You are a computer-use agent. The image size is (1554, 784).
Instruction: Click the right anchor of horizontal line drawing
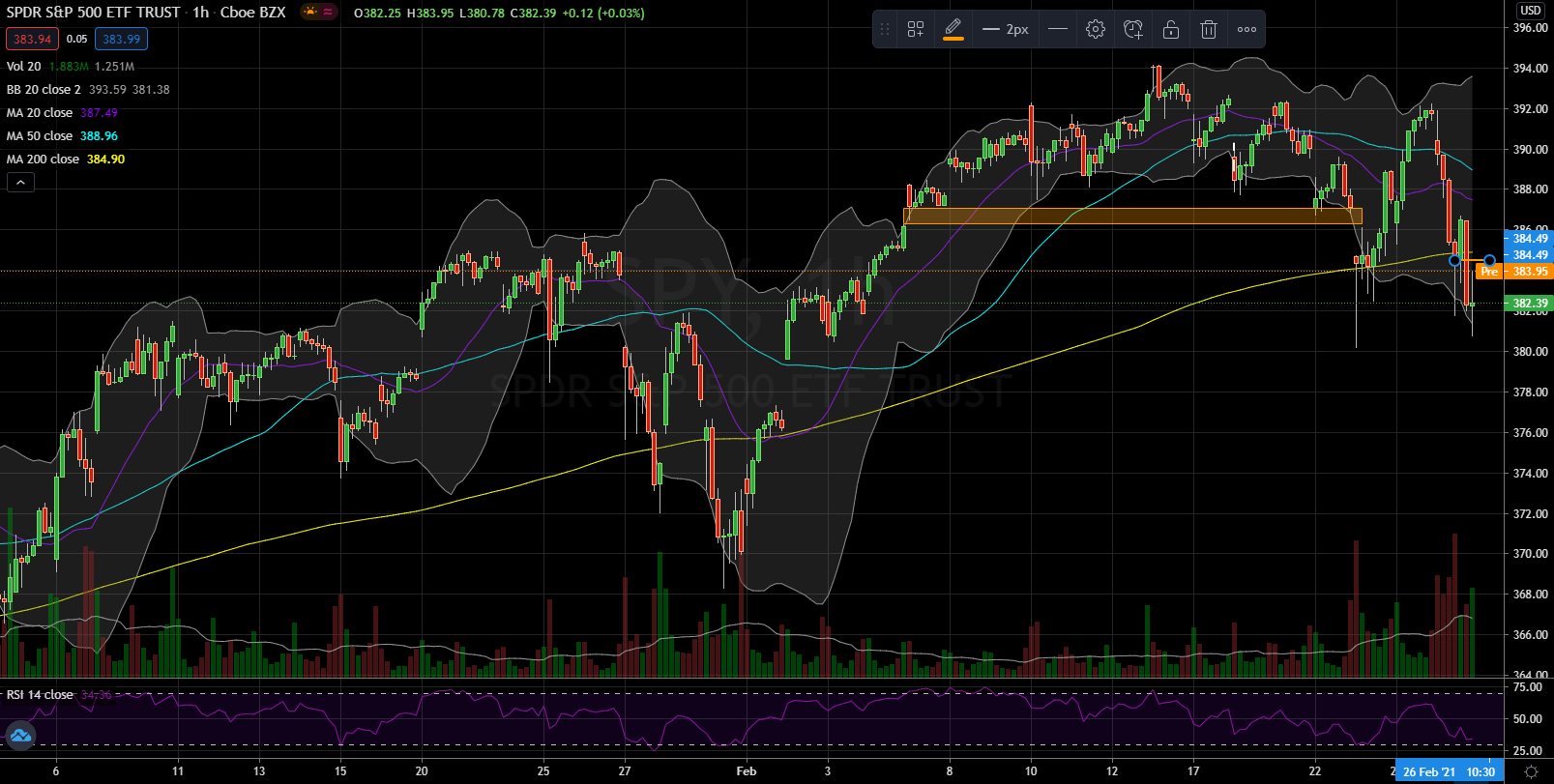(x=1490, y=261)
